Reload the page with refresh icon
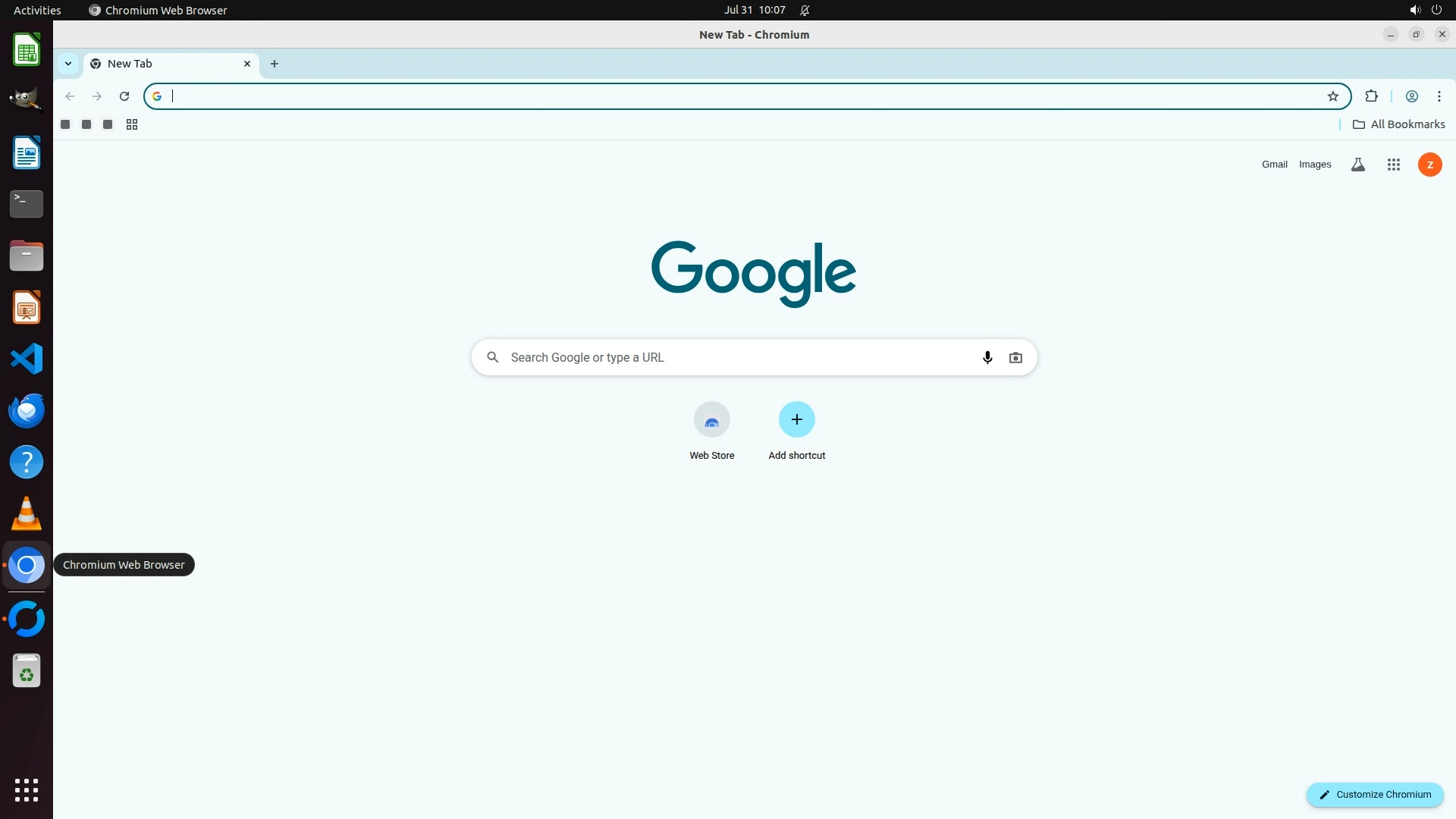This screenshot has width=1456, height=819. [x=124, y=96]
